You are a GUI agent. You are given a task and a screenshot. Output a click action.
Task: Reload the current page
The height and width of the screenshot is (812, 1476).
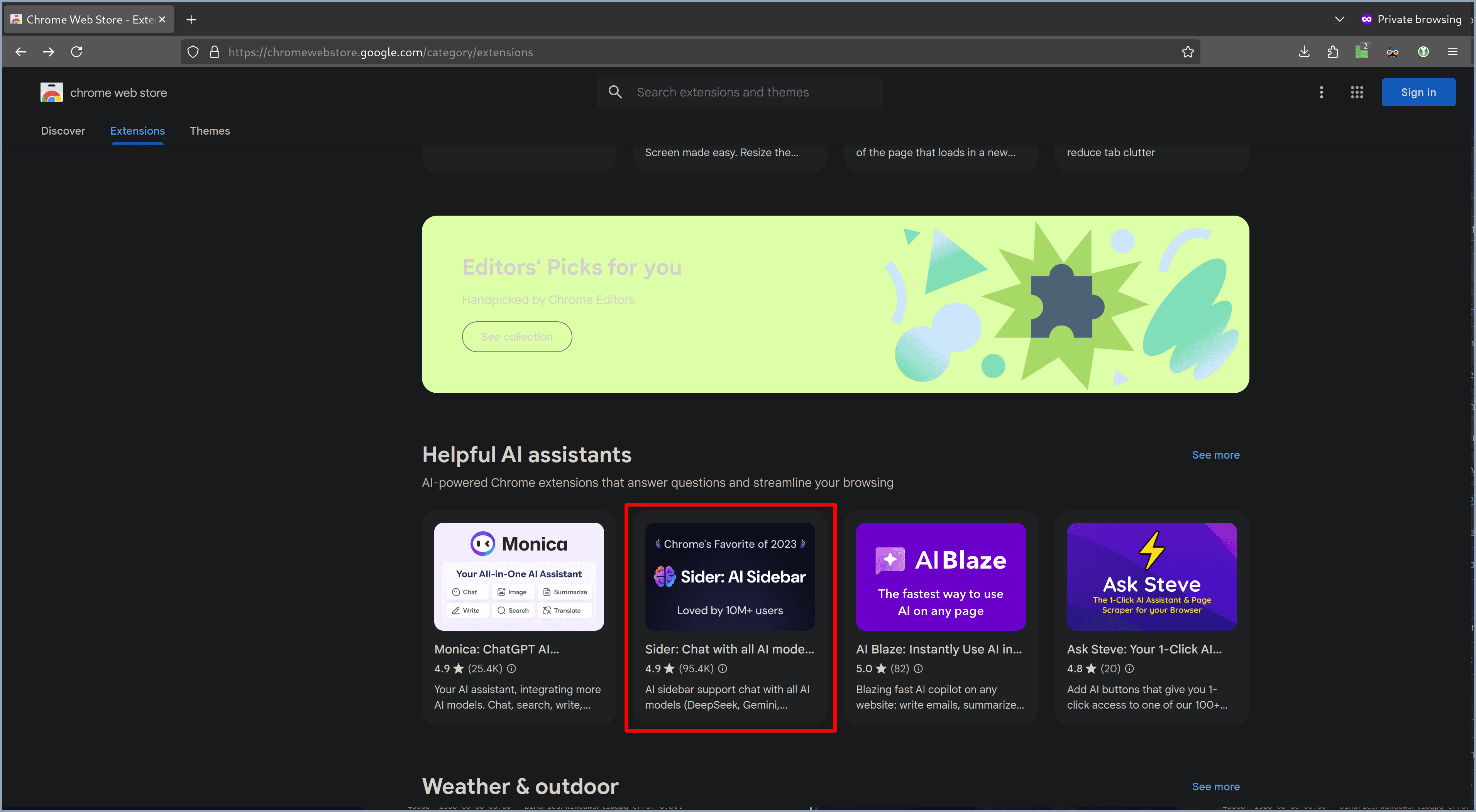tap(77, 52)
